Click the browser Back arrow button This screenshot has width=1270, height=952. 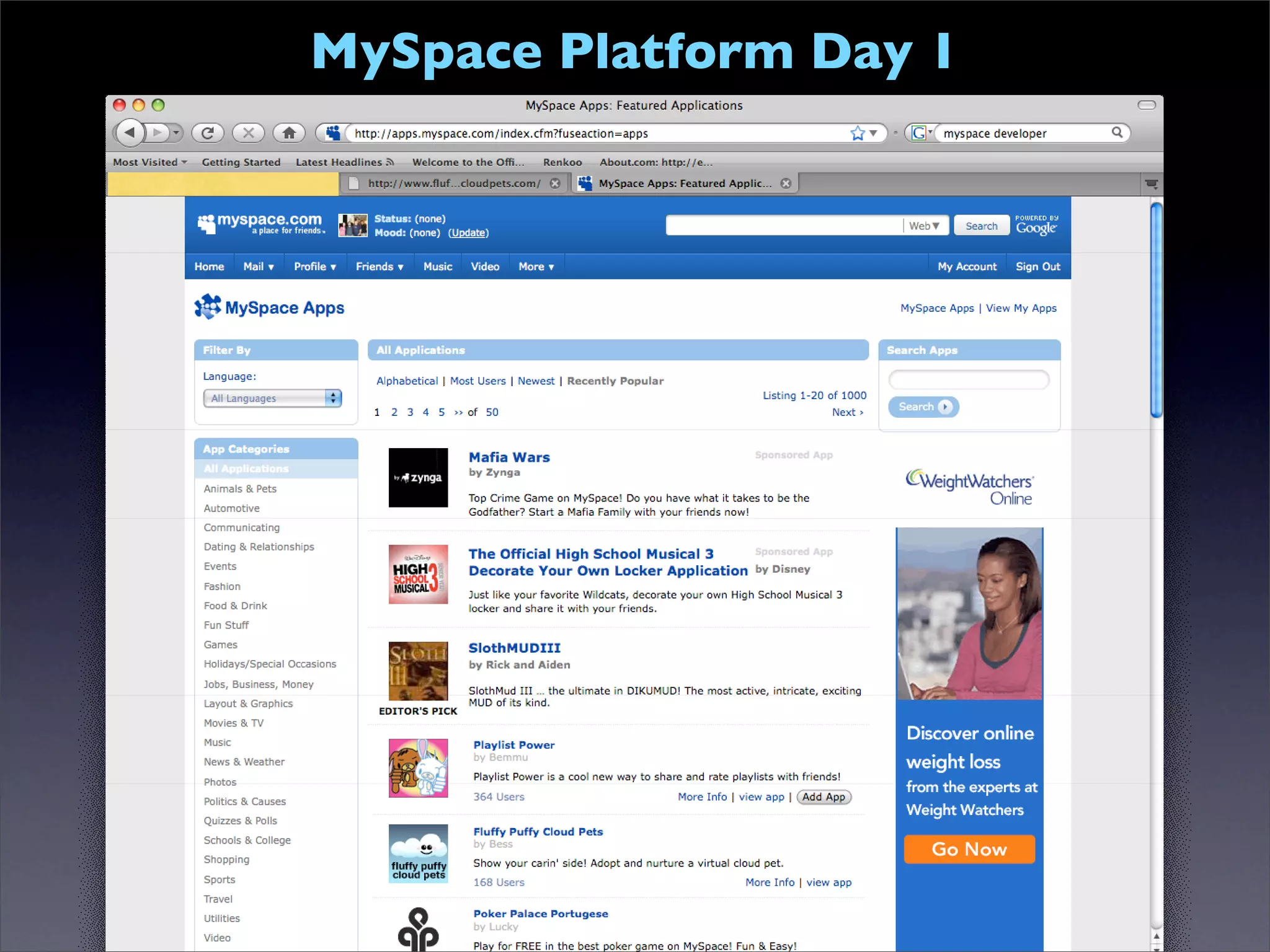point(130,133)
